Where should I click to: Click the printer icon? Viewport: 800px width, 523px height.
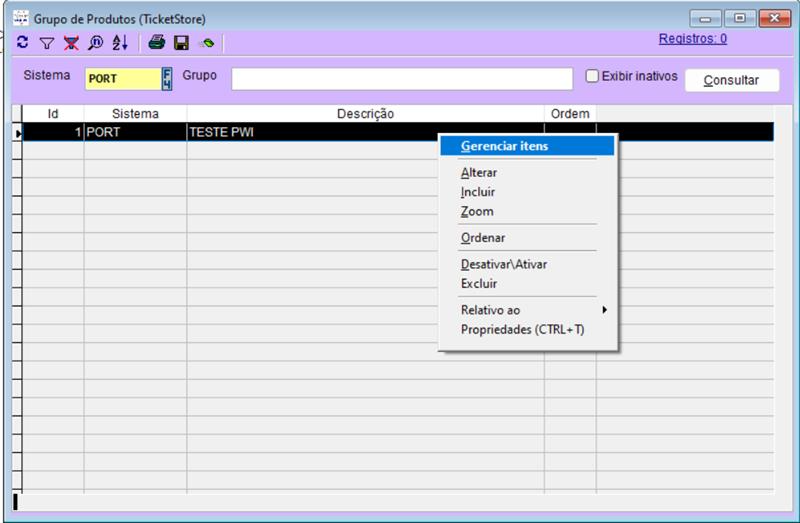(x=157, y=43)
